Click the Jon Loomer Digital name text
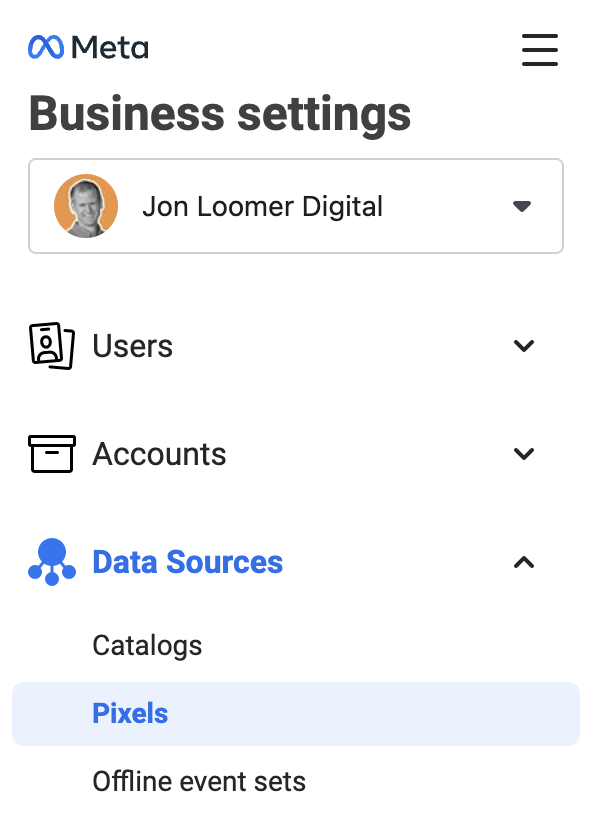 tap(262, 206)
